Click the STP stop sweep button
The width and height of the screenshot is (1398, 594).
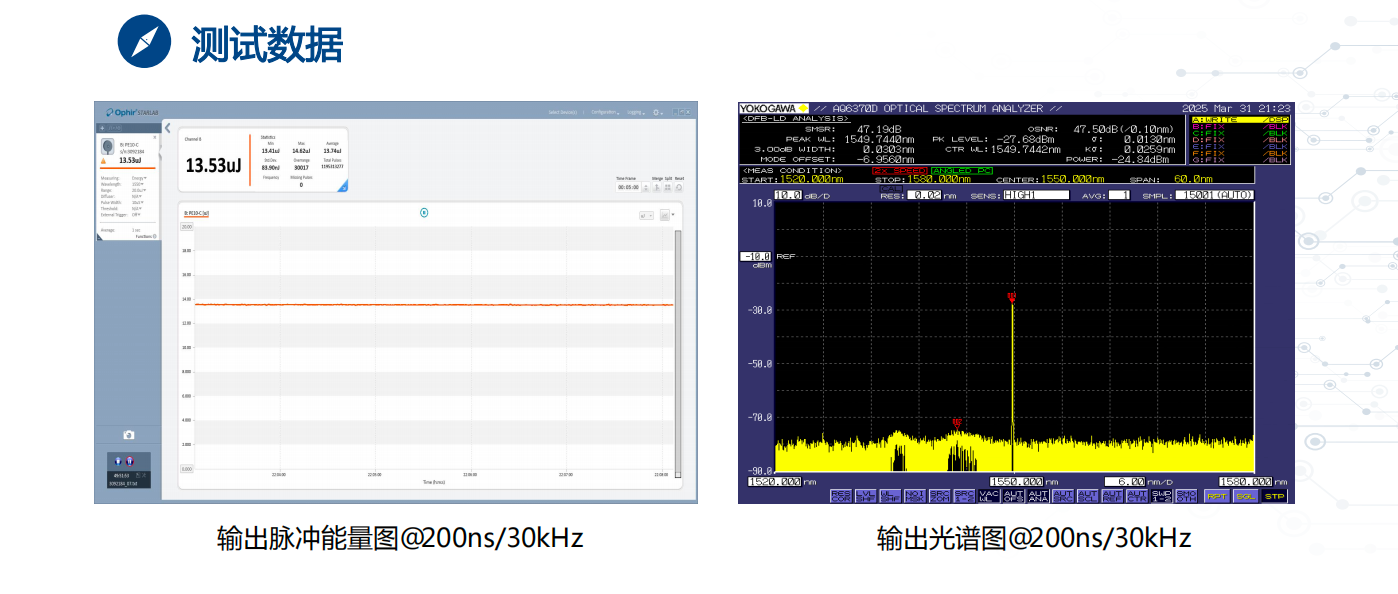(x=1273, y=496)
